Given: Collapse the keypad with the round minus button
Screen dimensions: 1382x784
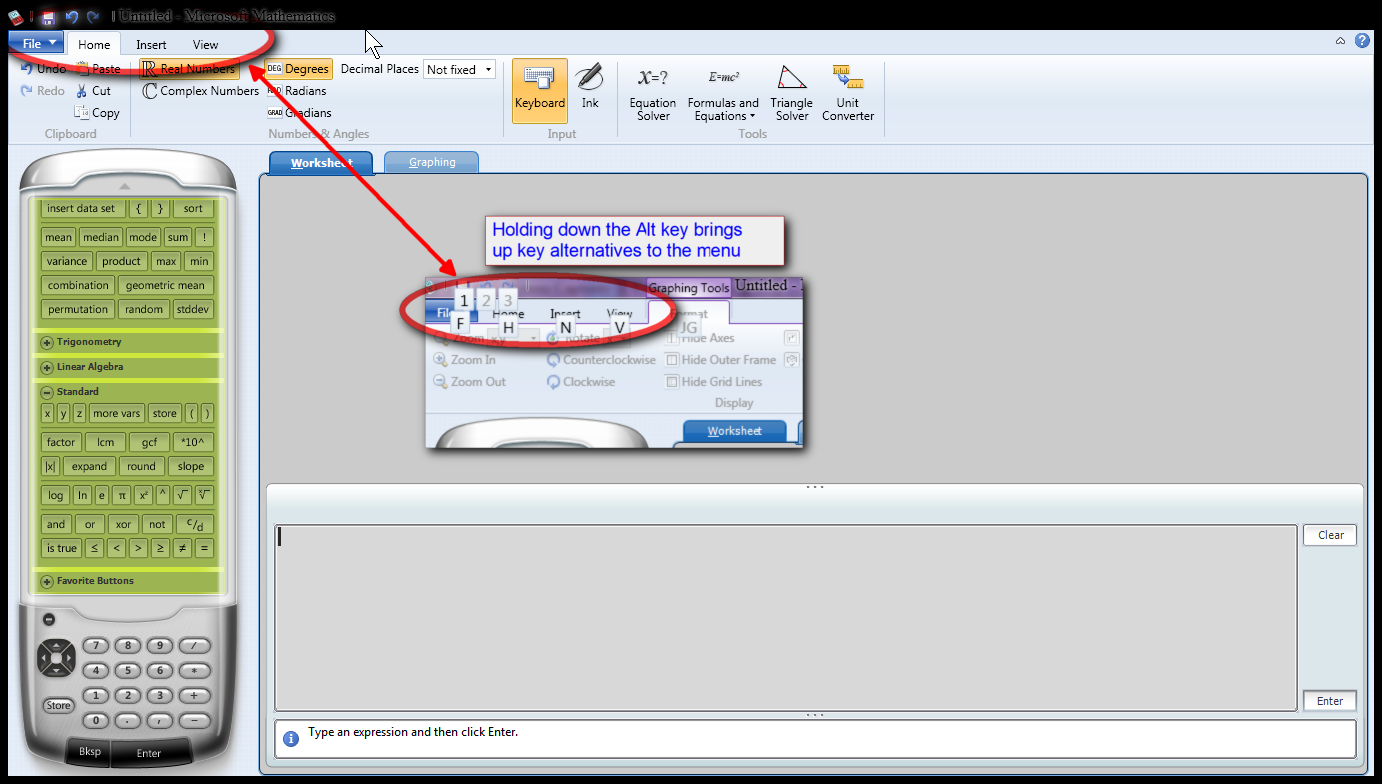Looking at the screenshot, I should (x=48, y=619).
